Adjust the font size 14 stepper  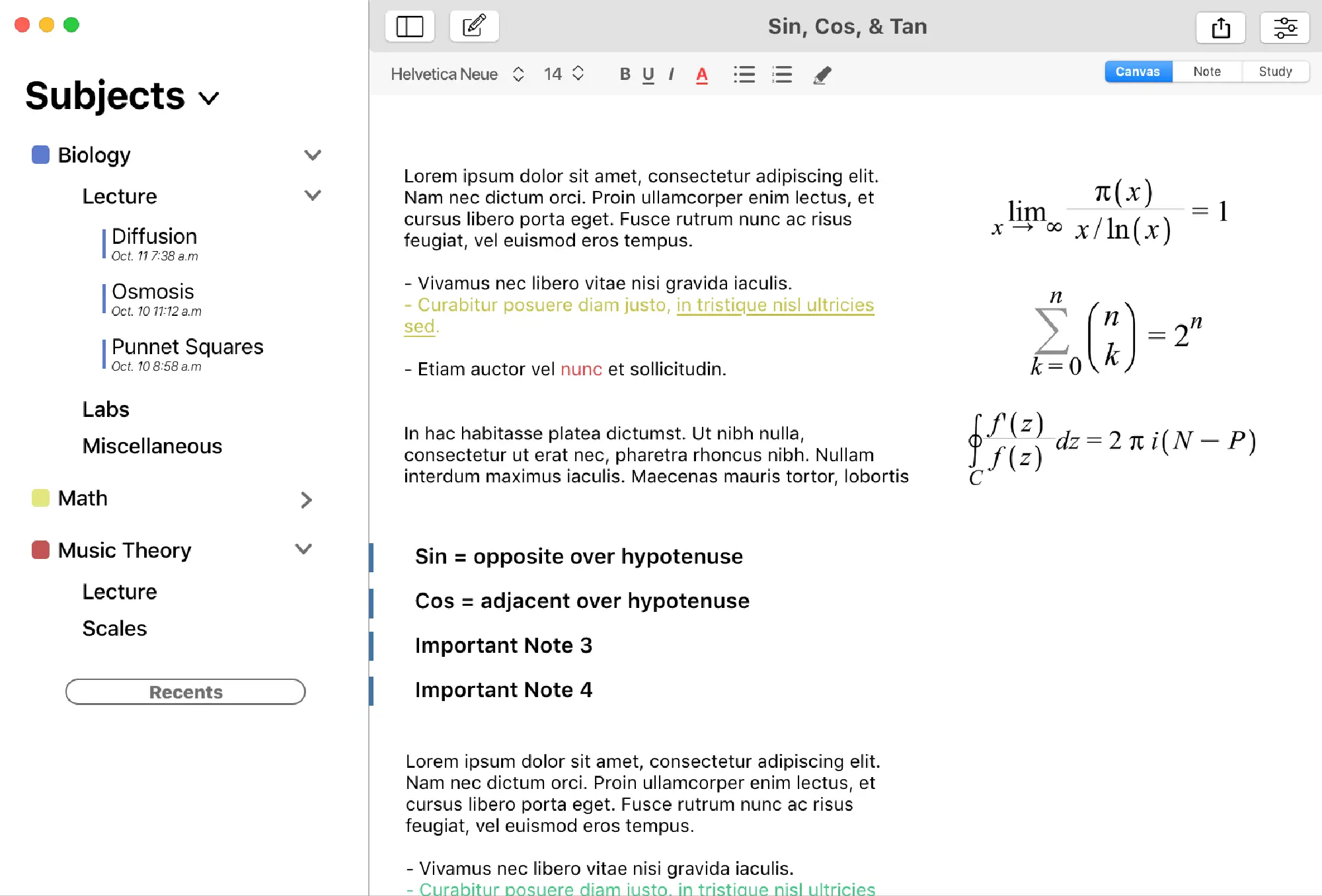click(x=578, y=73)
